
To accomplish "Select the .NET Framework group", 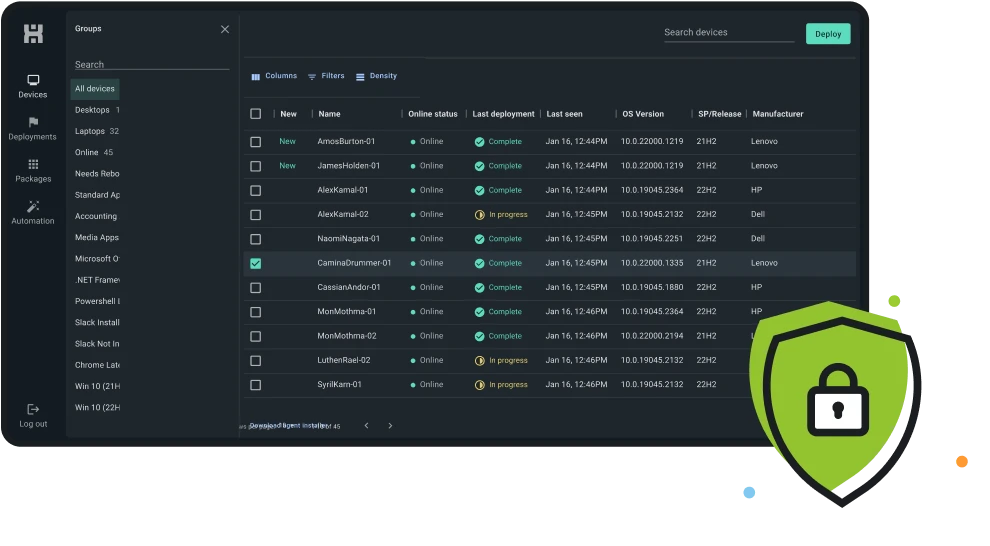I will pyautogui.click(x=97, y=280).
